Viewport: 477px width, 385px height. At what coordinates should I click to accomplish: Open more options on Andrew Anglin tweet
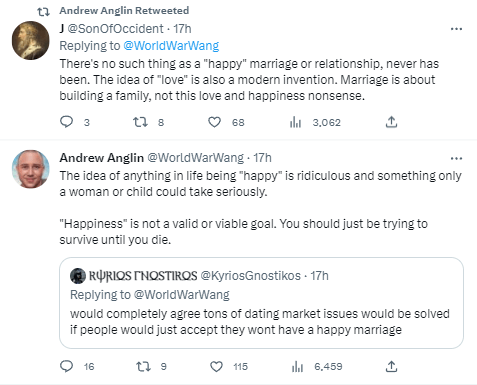click(x=456, y=158)
